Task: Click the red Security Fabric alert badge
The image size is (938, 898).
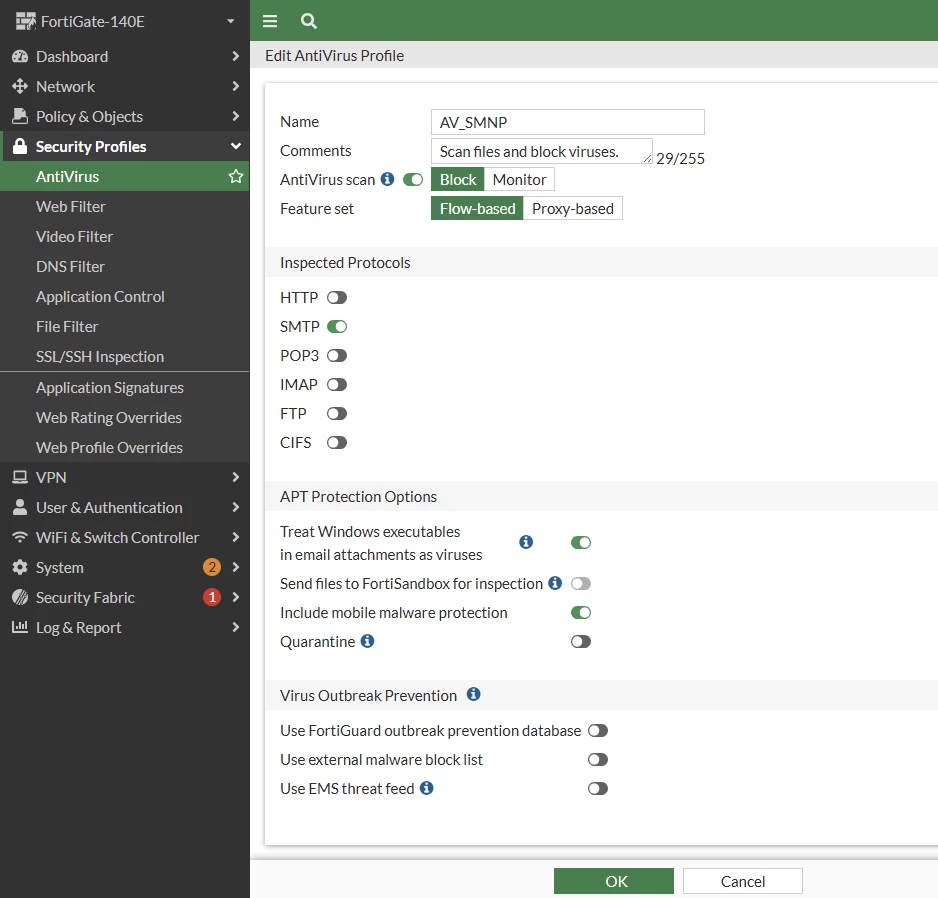Action: [212, 596]
